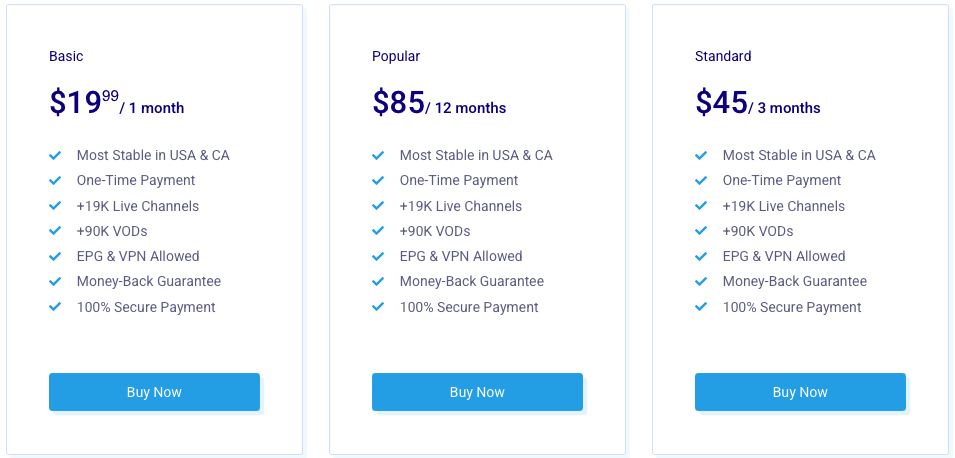Select the Popular plan title
The width and height of the screenshot is (955, 458).
point(396,56)
